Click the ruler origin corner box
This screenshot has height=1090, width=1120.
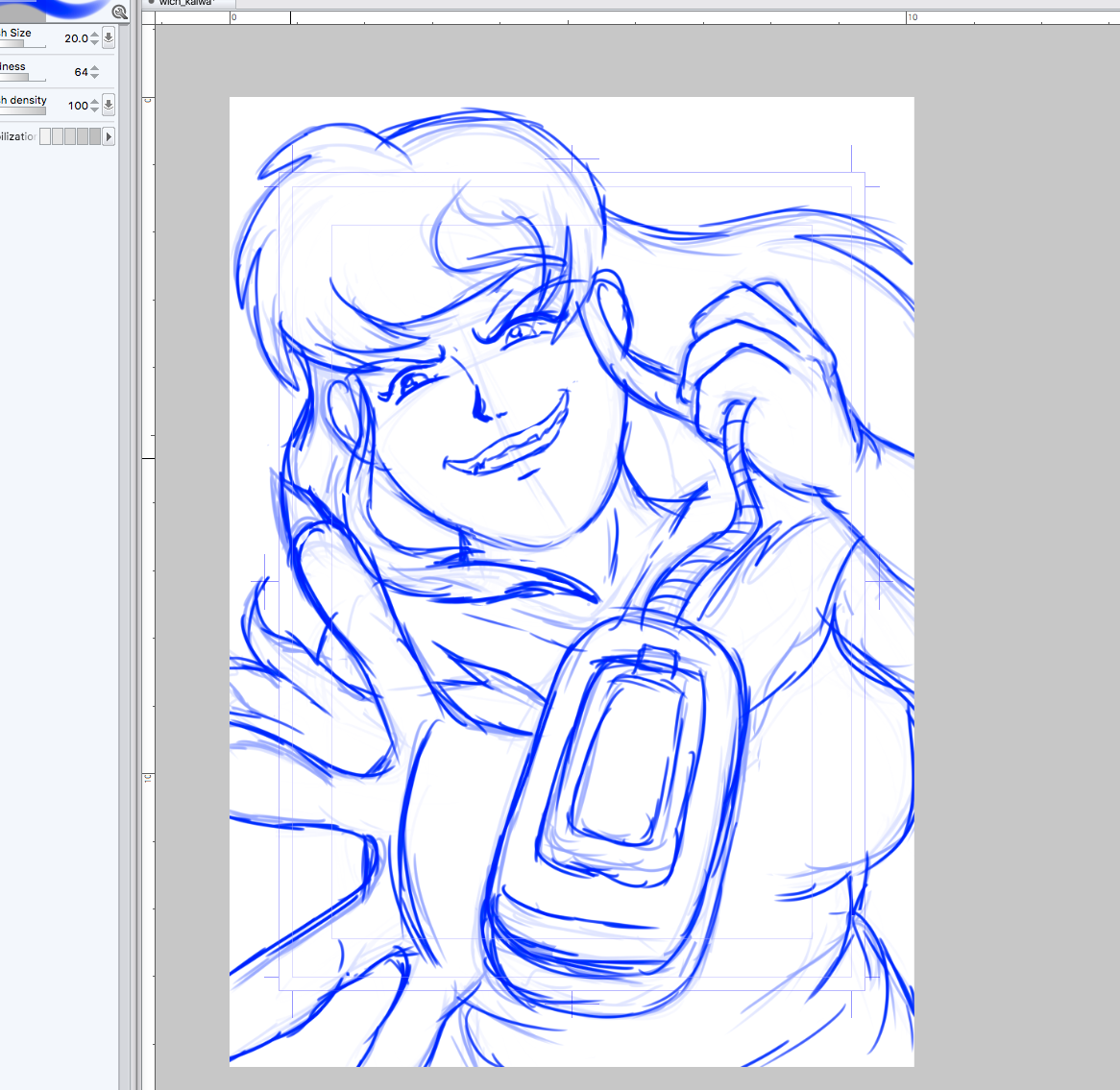(148, 17)
